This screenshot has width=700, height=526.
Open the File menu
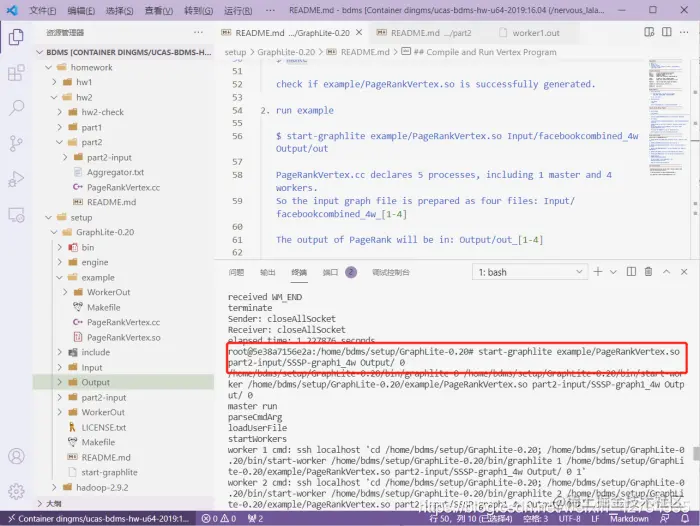click(42, 10)
